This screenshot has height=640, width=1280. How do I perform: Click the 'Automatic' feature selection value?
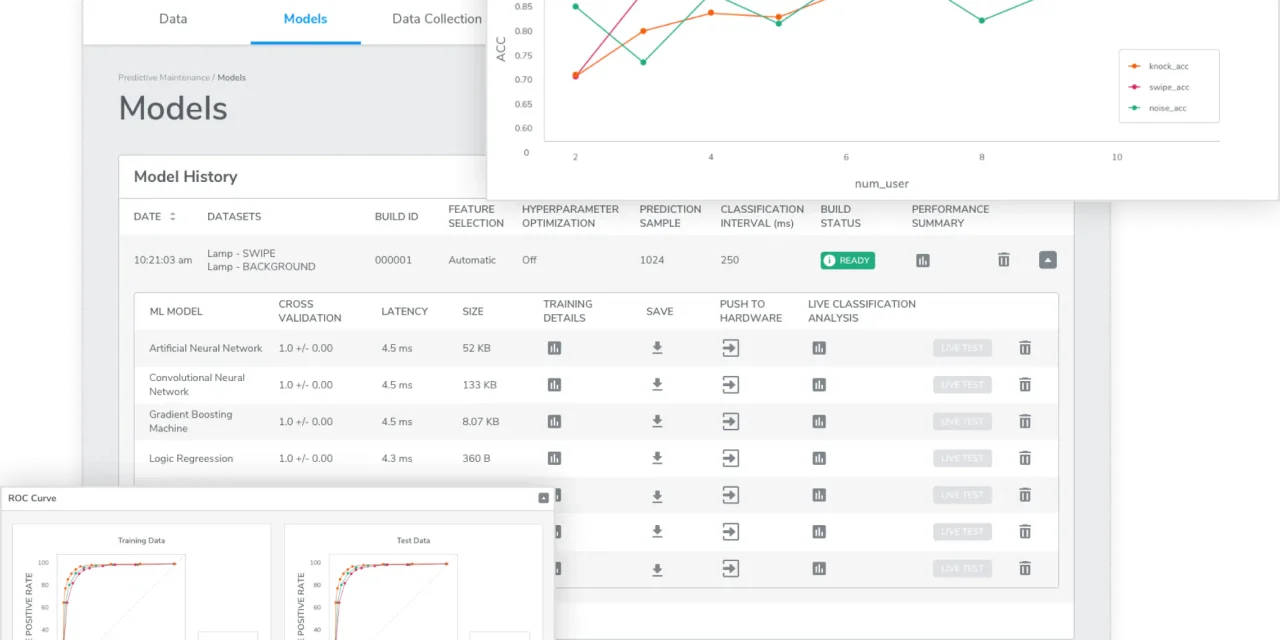tap(472, 260)
